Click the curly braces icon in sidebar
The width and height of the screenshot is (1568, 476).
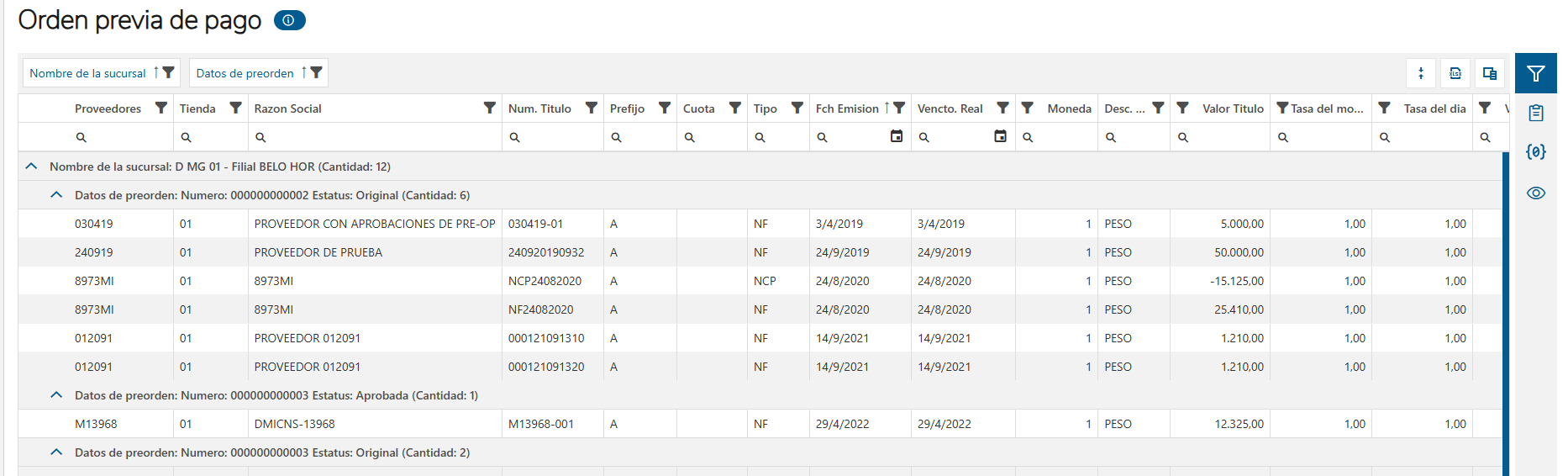pyautogui.click(x=1536, y=152)
